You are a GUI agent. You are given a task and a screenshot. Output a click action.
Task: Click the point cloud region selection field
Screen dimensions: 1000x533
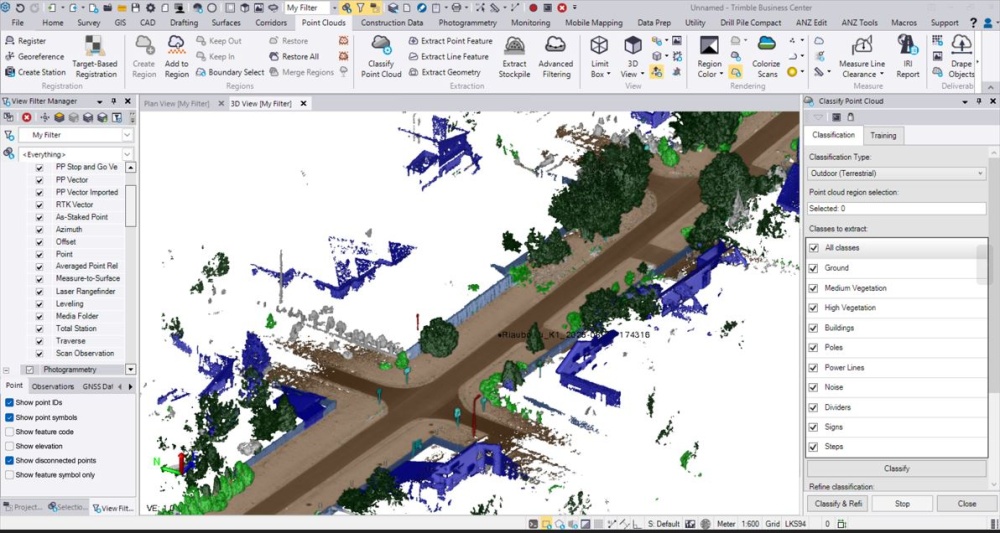tap(896, 209)
